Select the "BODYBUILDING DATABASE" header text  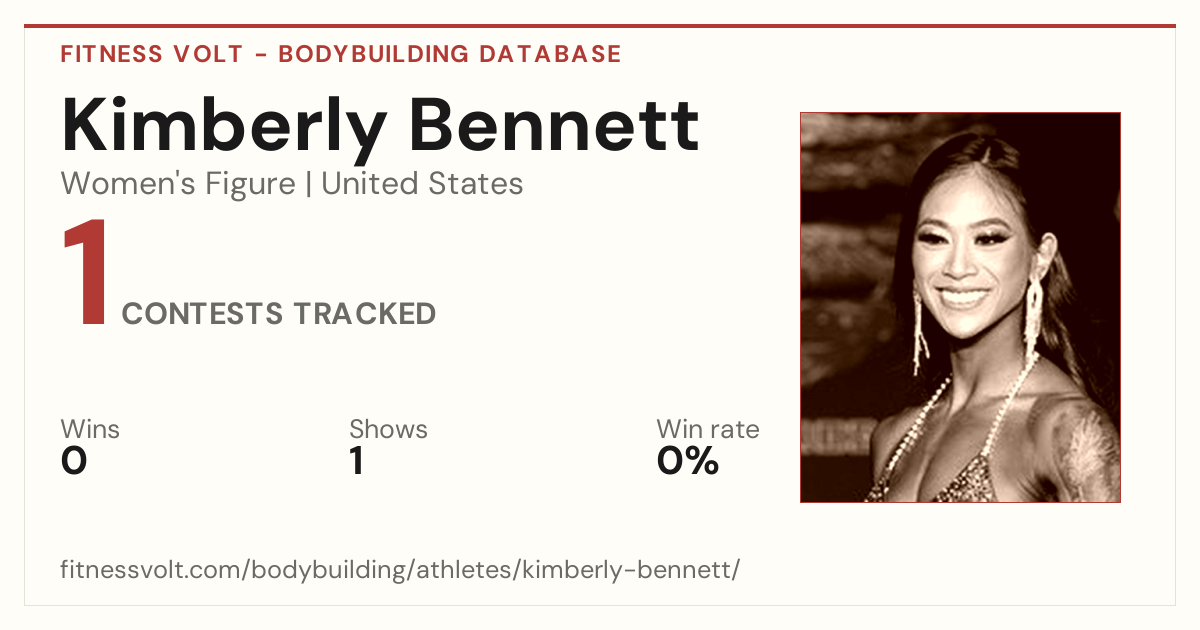450,54
